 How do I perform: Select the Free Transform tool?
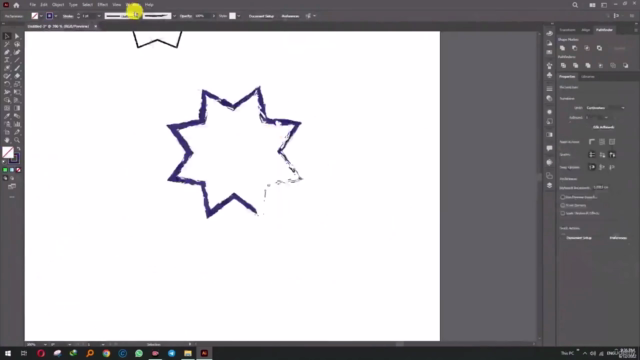click(17, 92)
